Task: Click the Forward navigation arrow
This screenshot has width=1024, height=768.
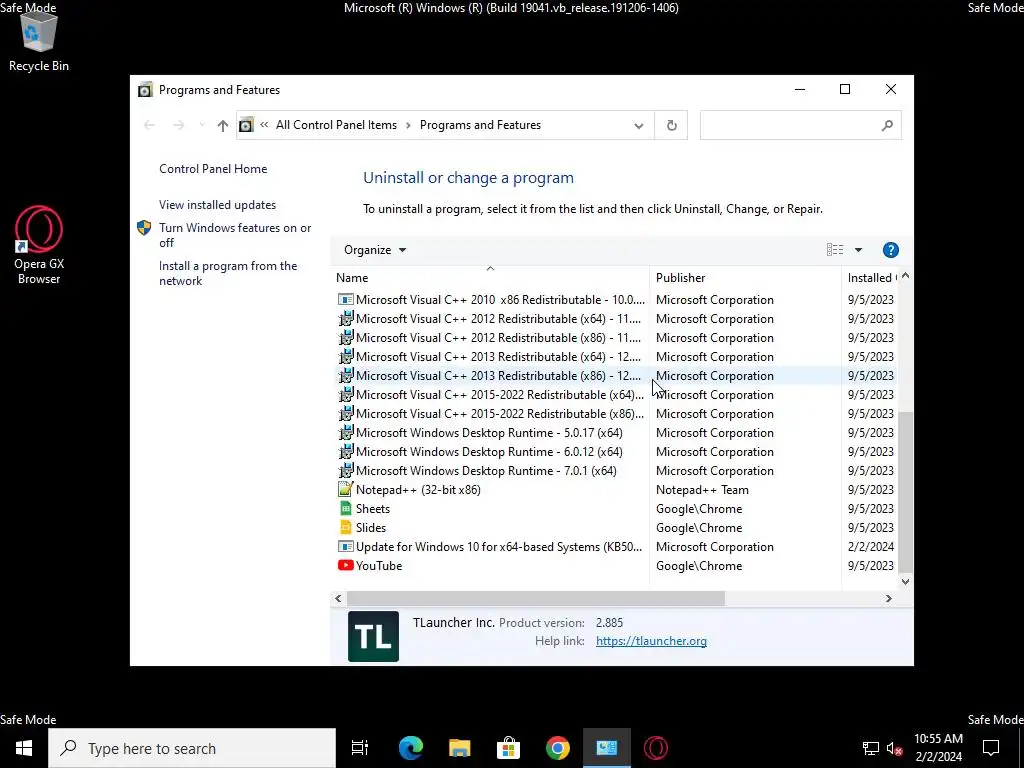Action: pyautogui.click(x=178, y=125)
